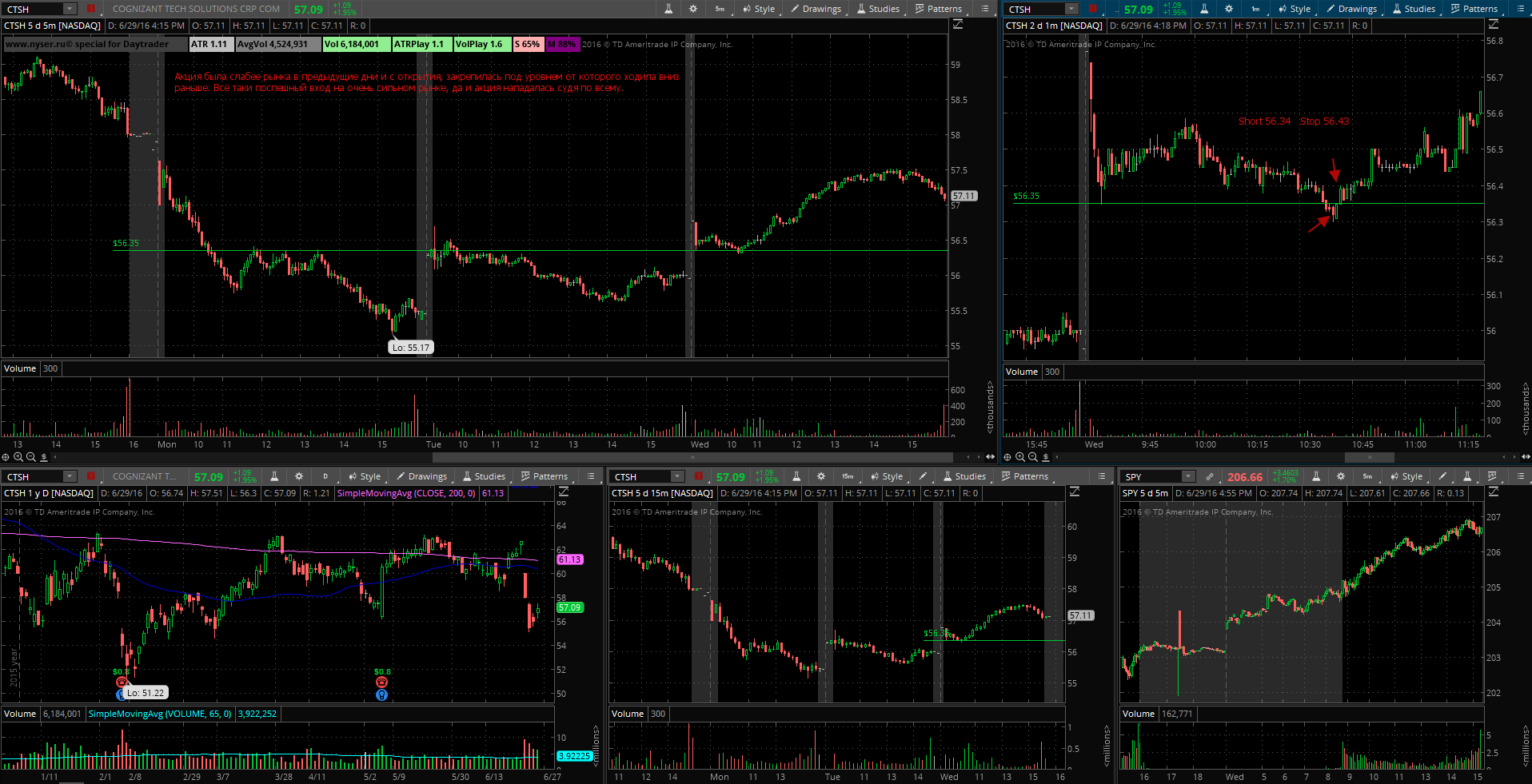Click crosshair pan icon below 5m chart
1532x784 pixels.
[x=6, y=457]
